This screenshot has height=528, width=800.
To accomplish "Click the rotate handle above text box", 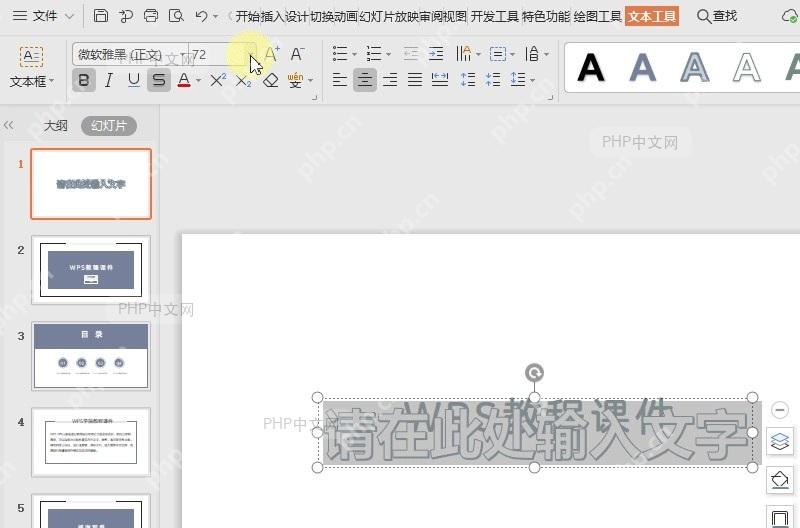I will pyautogui.click(x=534, y=373).
